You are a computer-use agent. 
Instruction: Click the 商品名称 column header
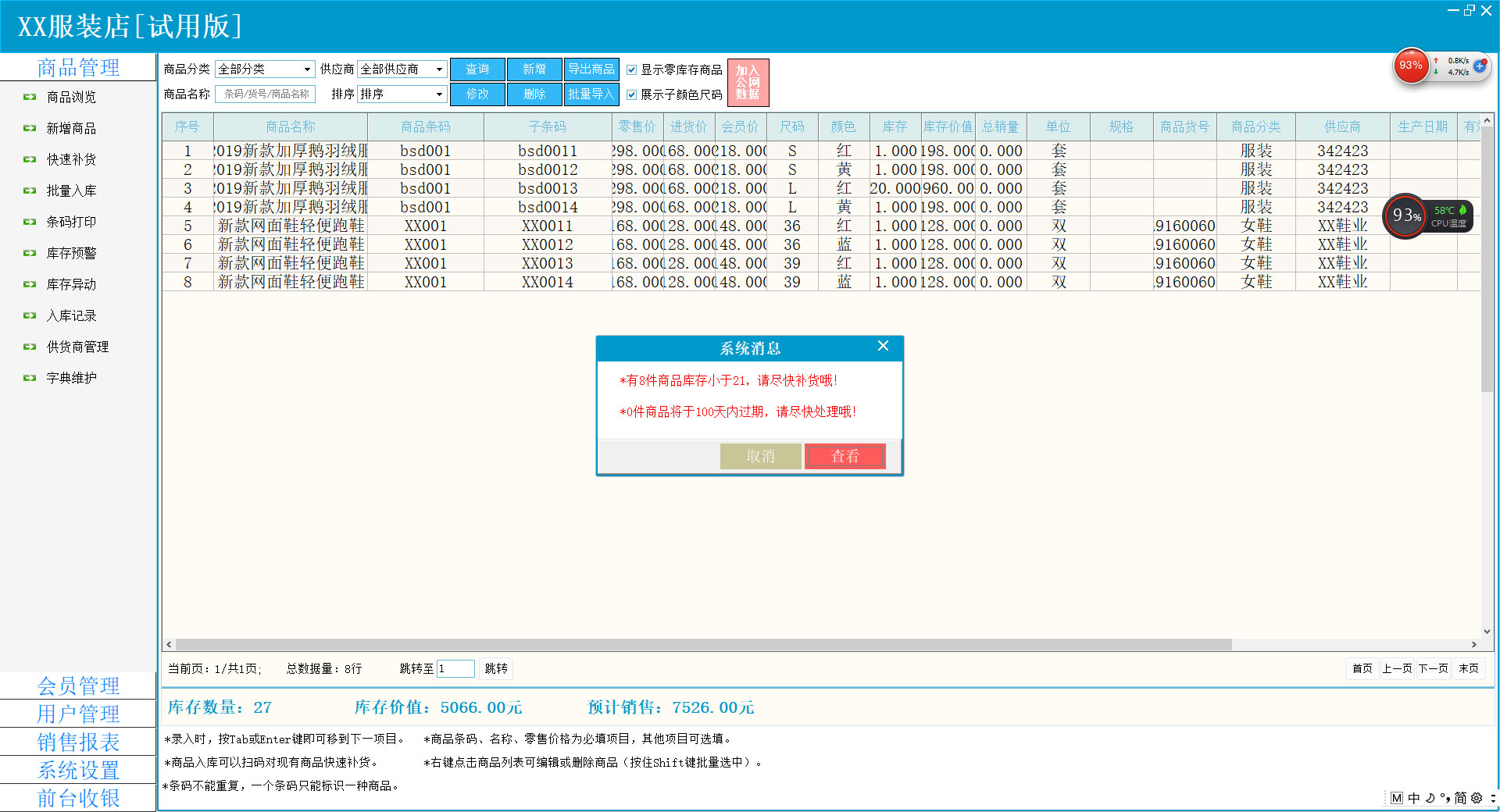click(x=291, y=126)
